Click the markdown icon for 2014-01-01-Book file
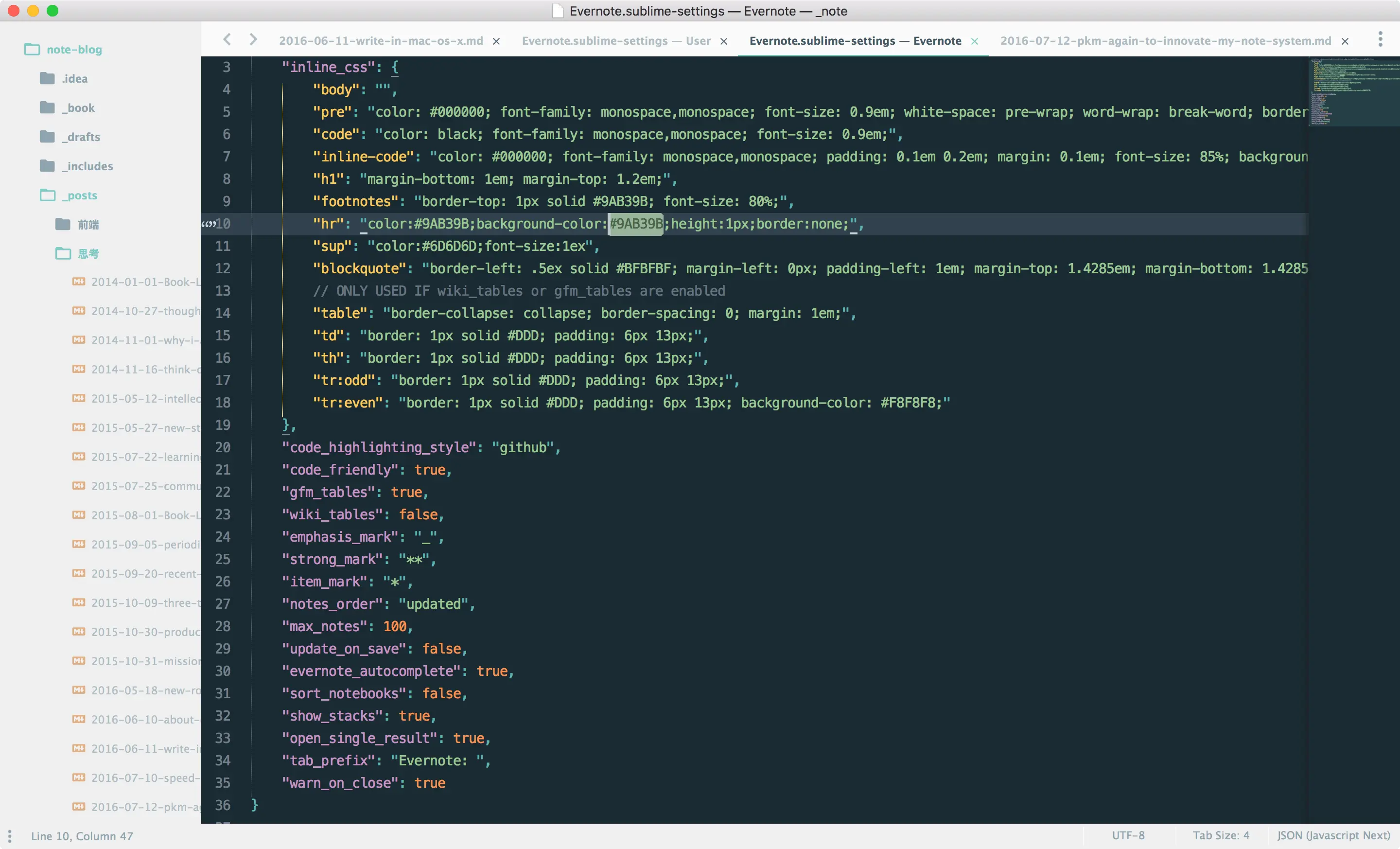1400x849 pixels. pyautogui.click(x=78, y=282)
